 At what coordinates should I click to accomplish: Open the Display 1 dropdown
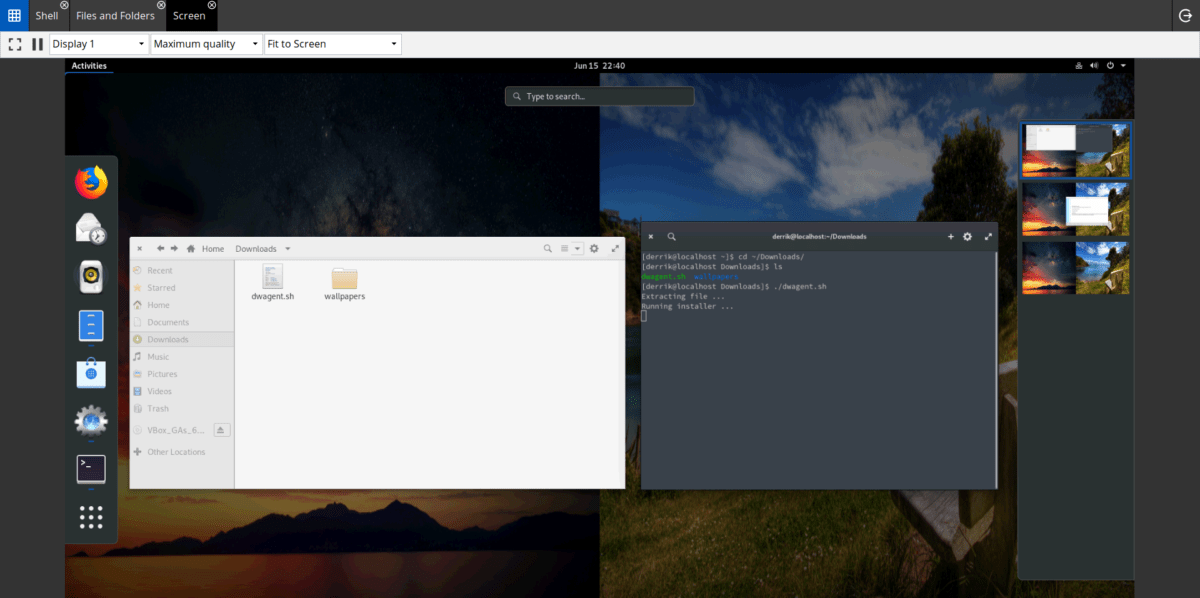tap(98, 44)
